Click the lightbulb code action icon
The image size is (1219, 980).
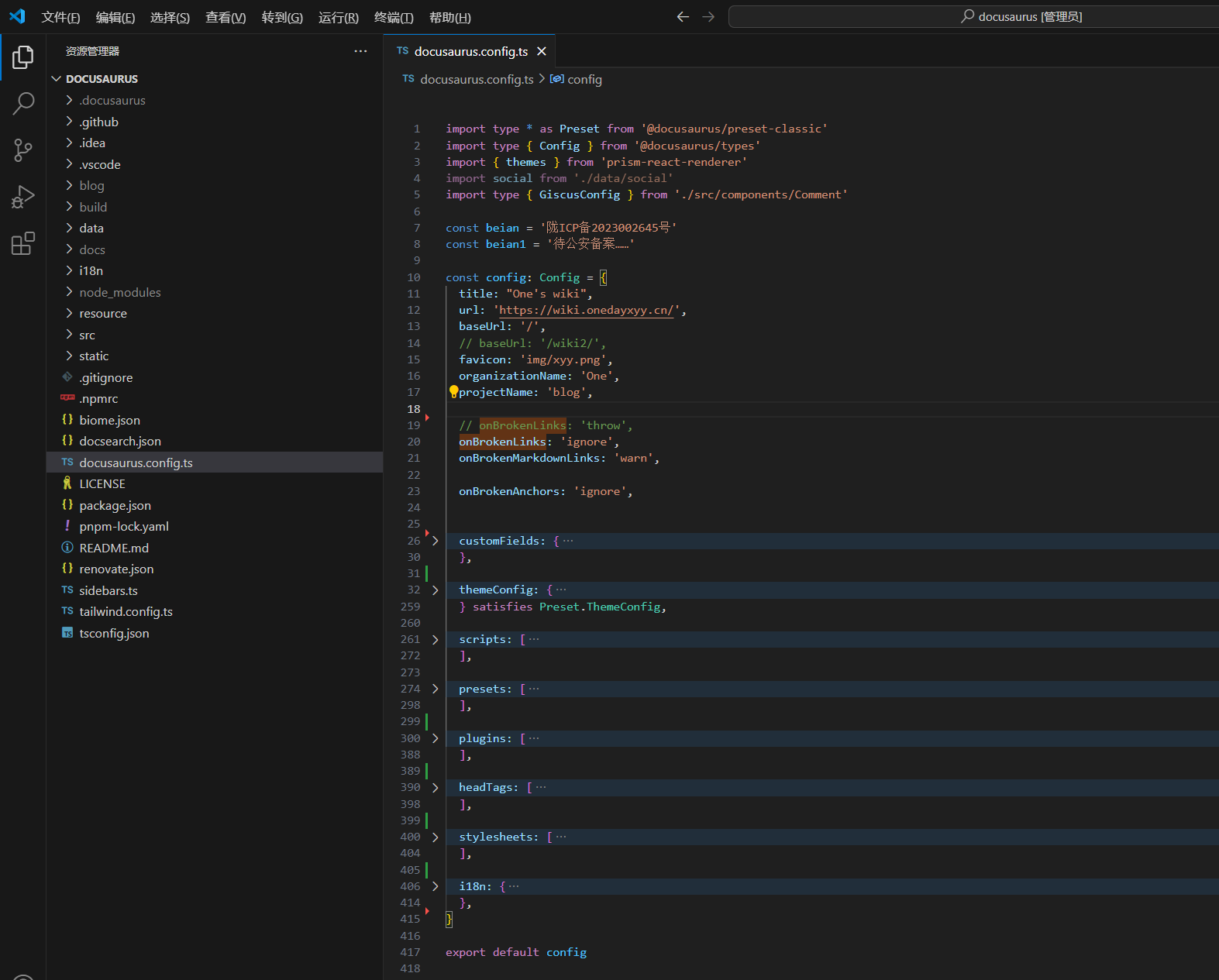[453, 392]
